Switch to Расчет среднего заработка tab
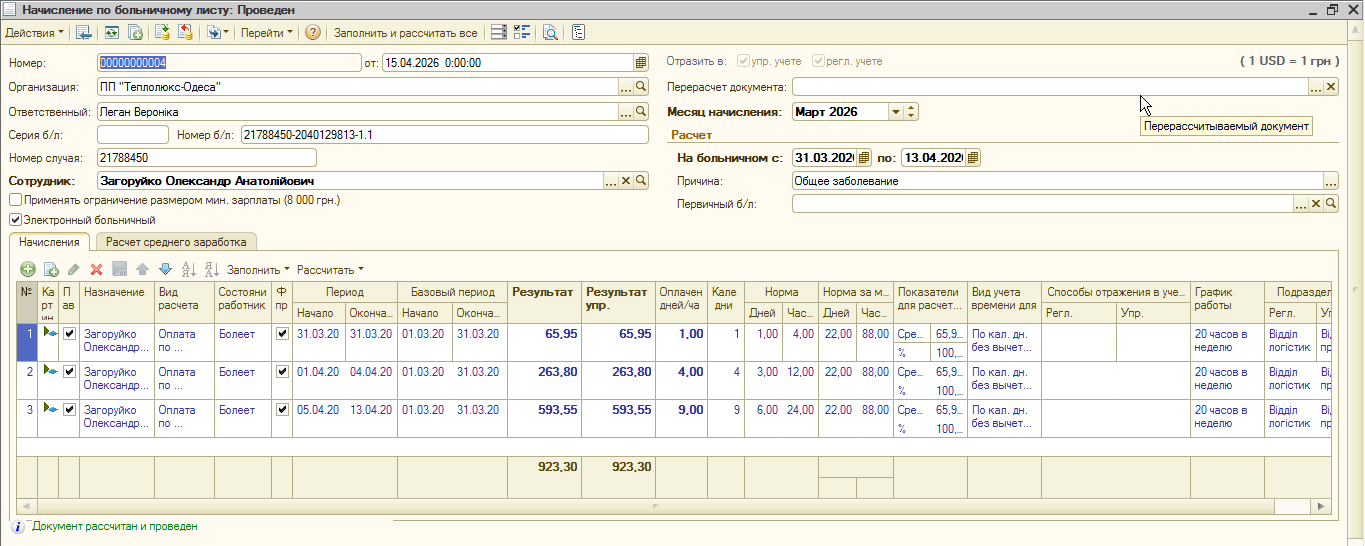 pos(176,242)
